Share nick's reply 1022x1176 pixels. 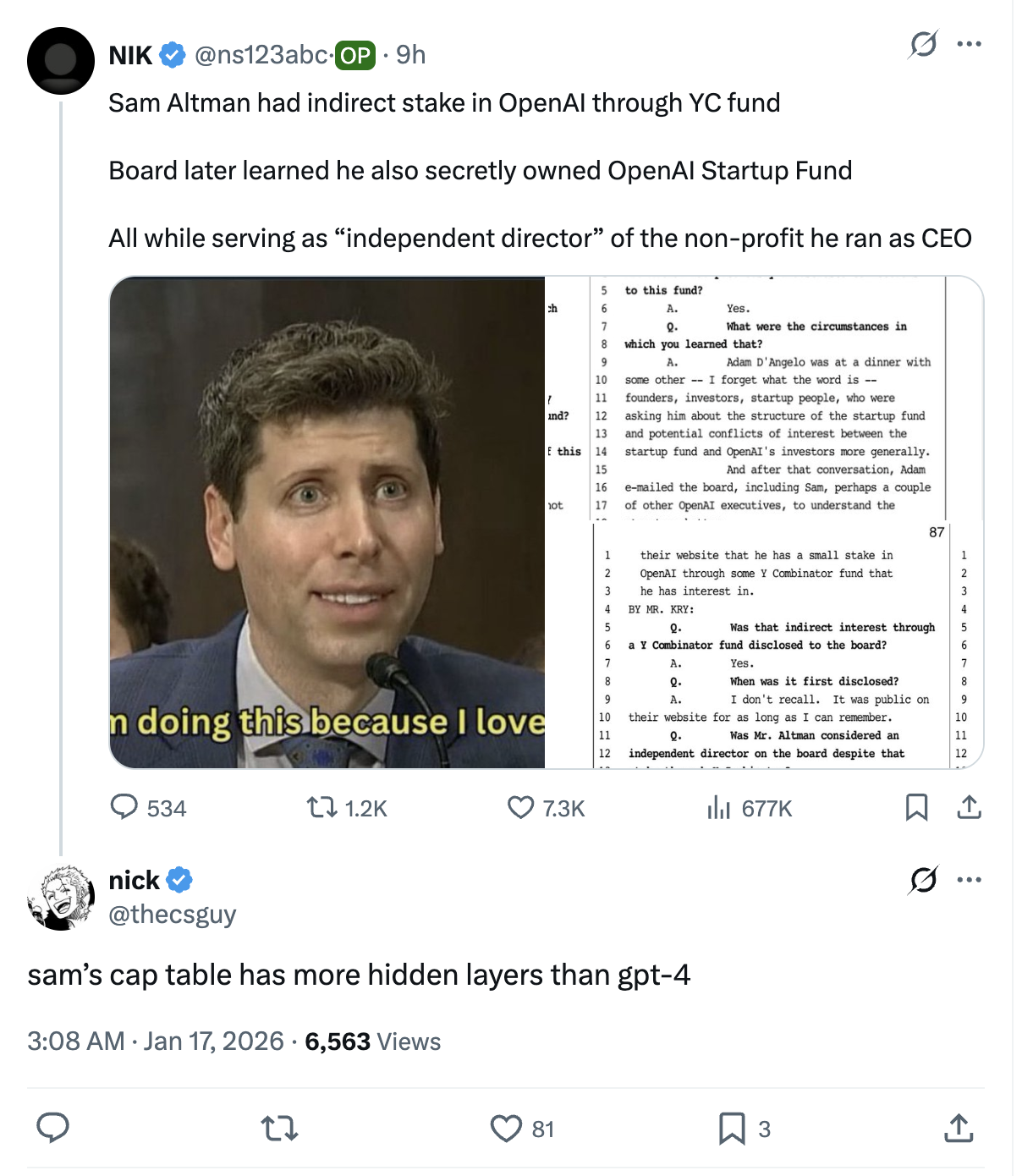point(958,1128)
